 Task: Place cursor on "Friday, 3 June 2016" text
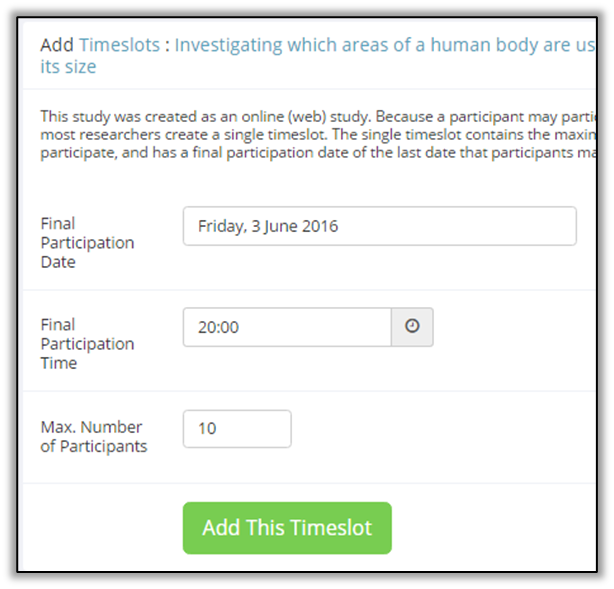point(268,226)
